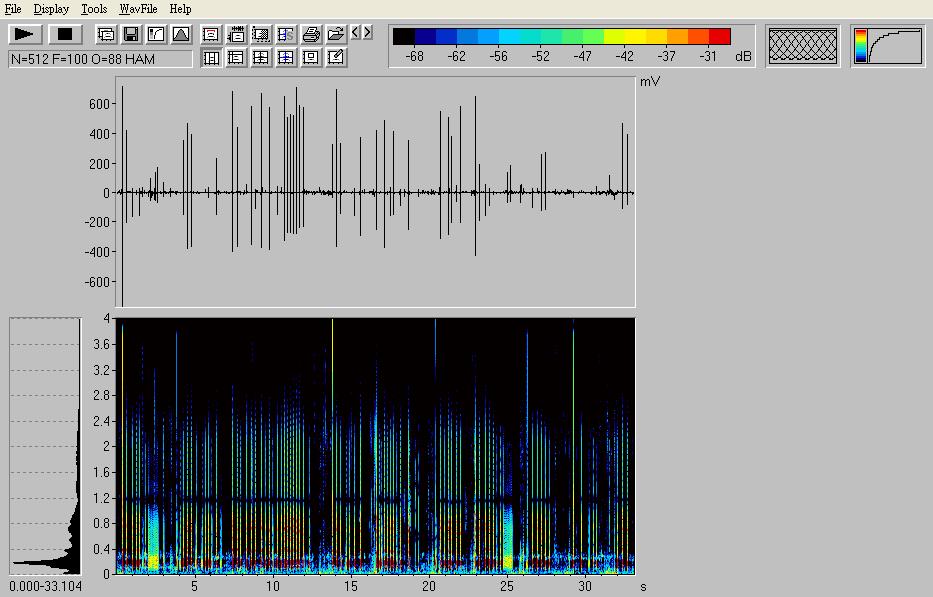Open the Help menu
This screenshot has height=597, width=933.
tap(180, 9)
